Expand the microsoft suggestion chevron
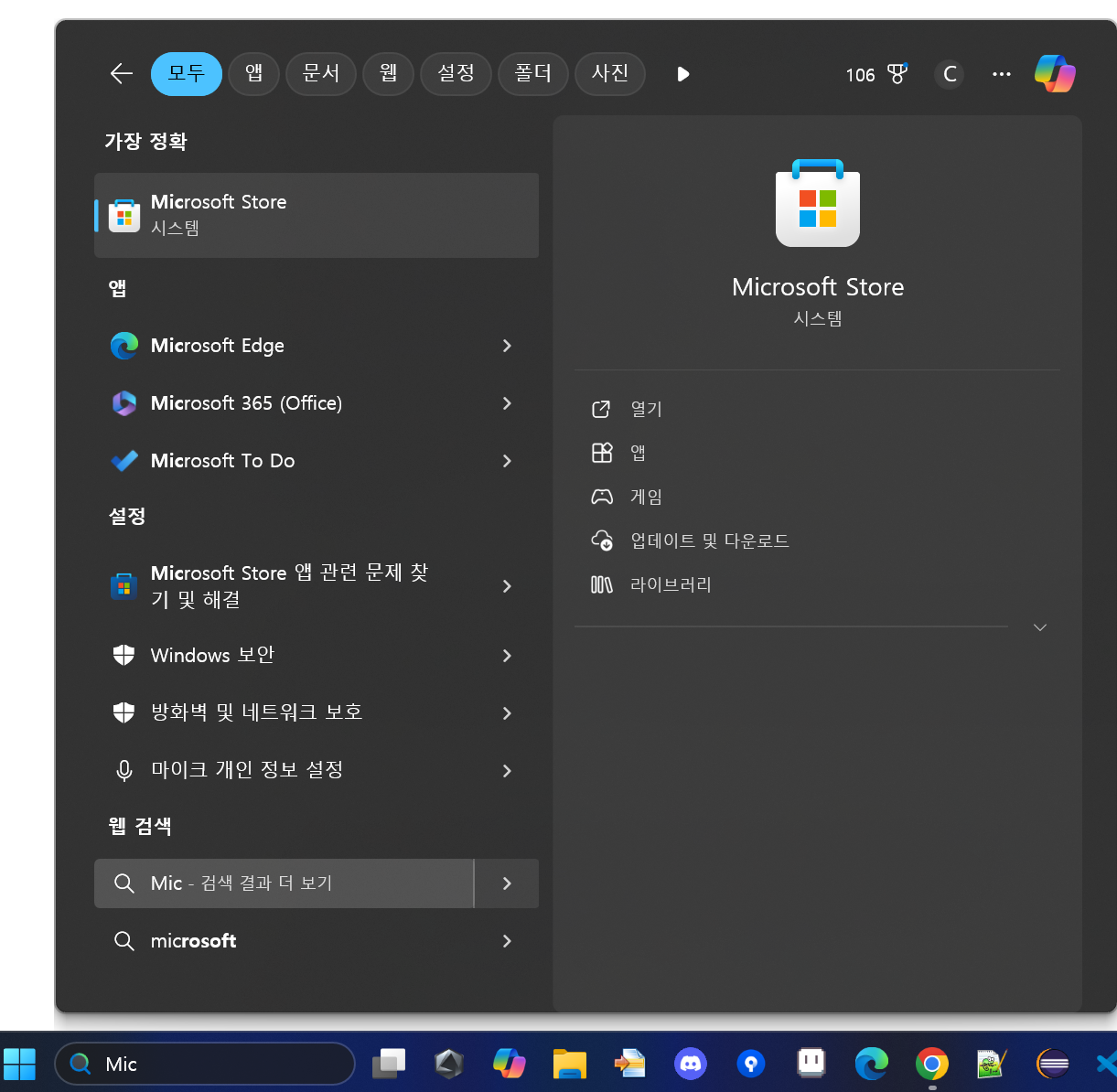Image resolution: width=1117 pixels, height=1092 pixels. (507, 941)
